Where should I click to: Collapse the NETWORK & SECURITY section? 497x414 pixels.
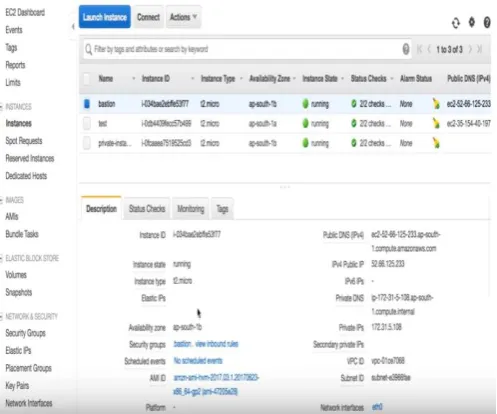[x=1, y=317]
